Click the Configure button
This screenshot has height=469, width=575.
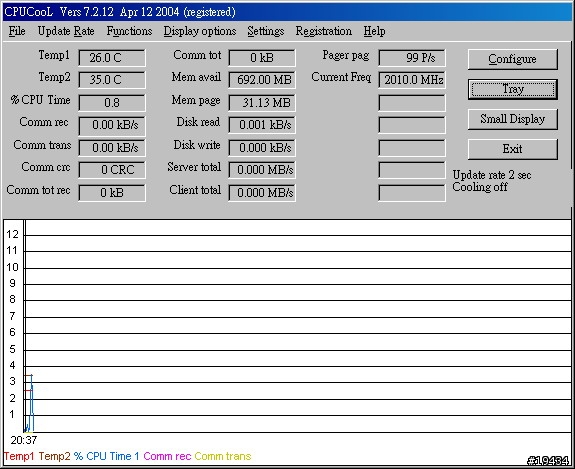pyautogui.click(x=513, y=59)
